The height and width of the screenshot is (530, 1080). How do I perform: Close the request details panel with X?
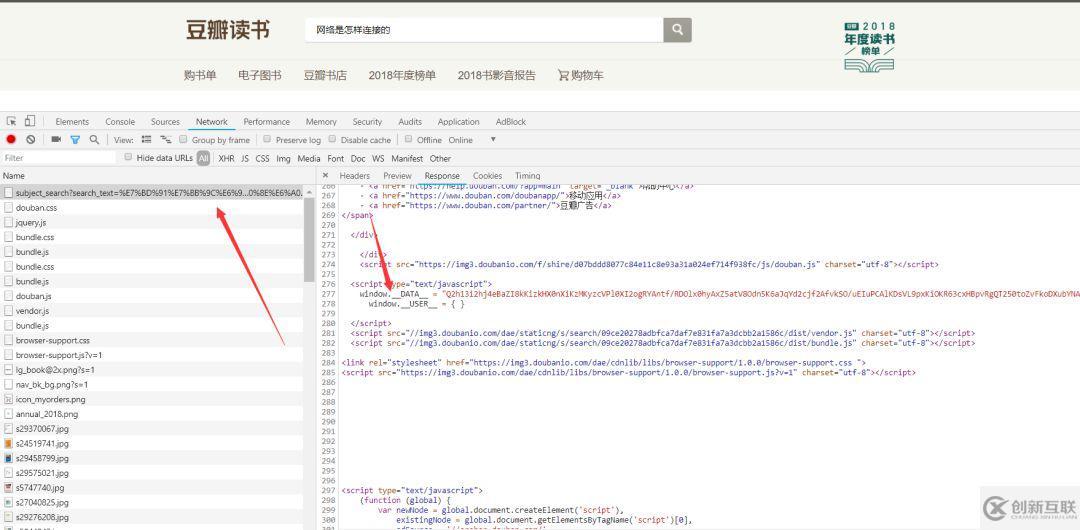(325, 176)
